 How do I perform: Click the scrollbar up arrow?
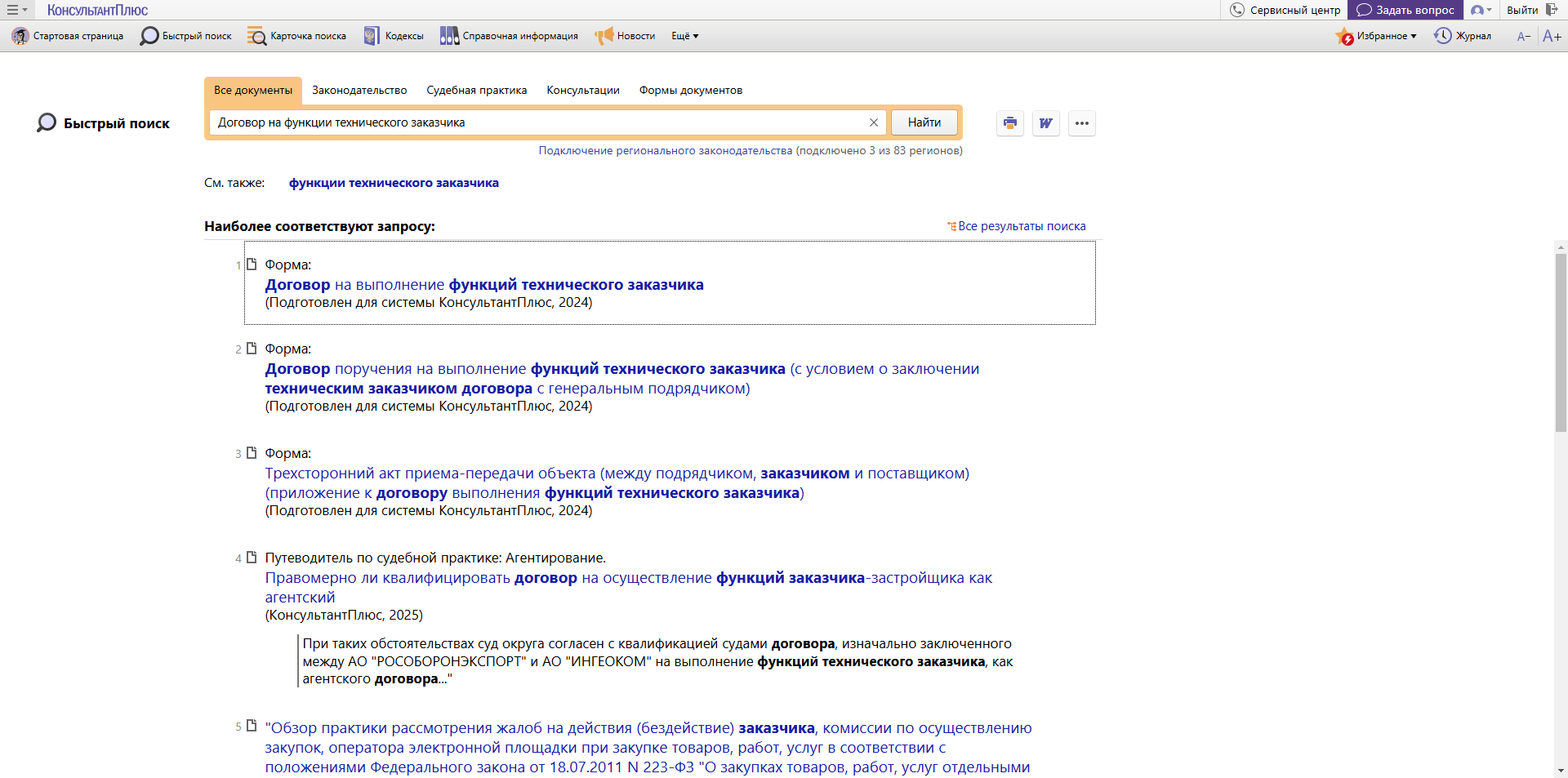pyautogui.click(x=1561, y=247)
